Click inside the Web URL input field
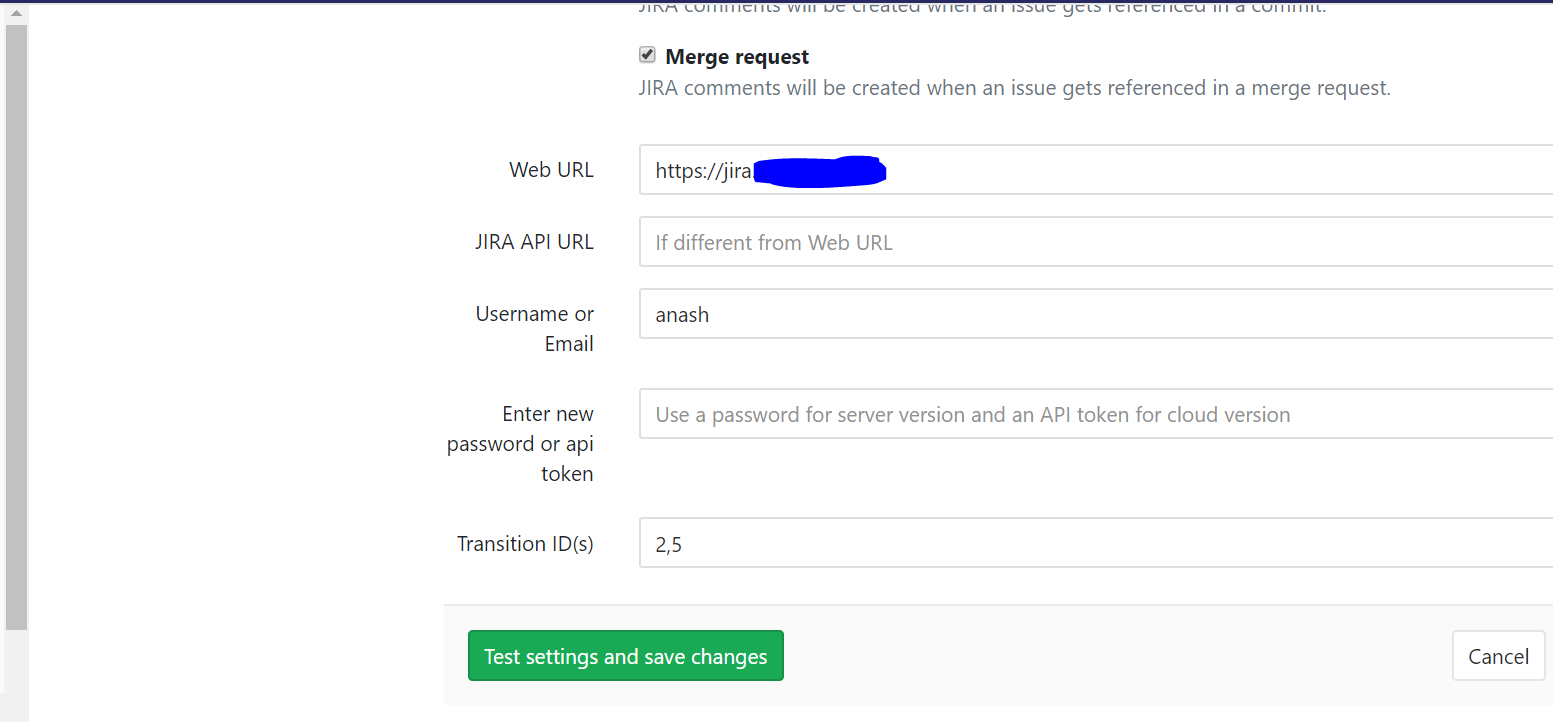1553x722 pixels. 1000,170
